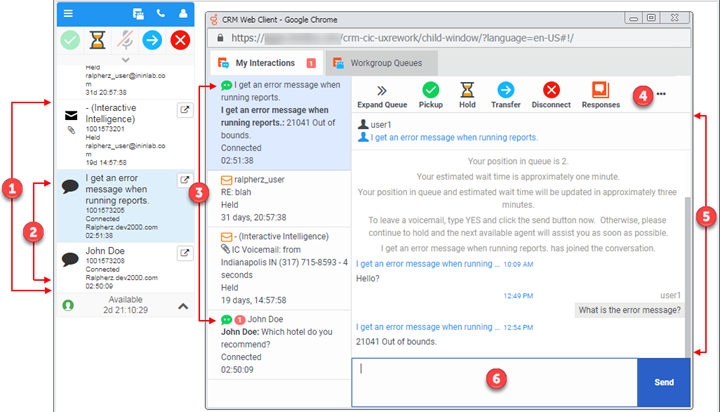Open the Responses library
720x412 pixels.
(600, 91)
